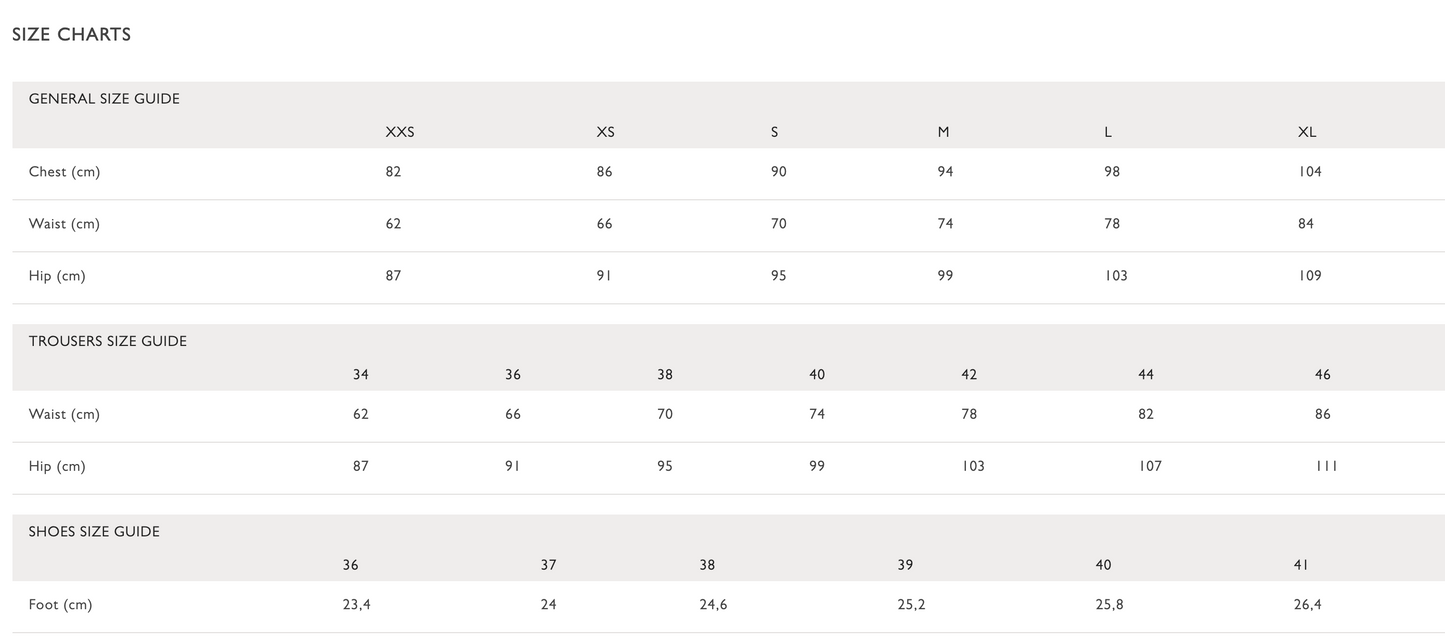Click the GENERAL SIZE GUIDE title

tap(104, 99)
